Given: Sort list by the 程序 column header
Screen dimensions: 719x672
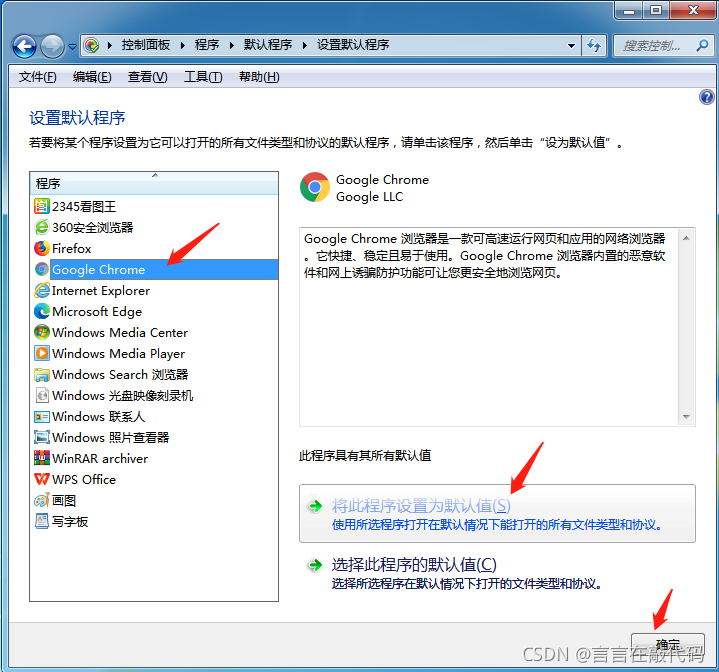Looking at the screenshot, I should [x=154, y=183].
